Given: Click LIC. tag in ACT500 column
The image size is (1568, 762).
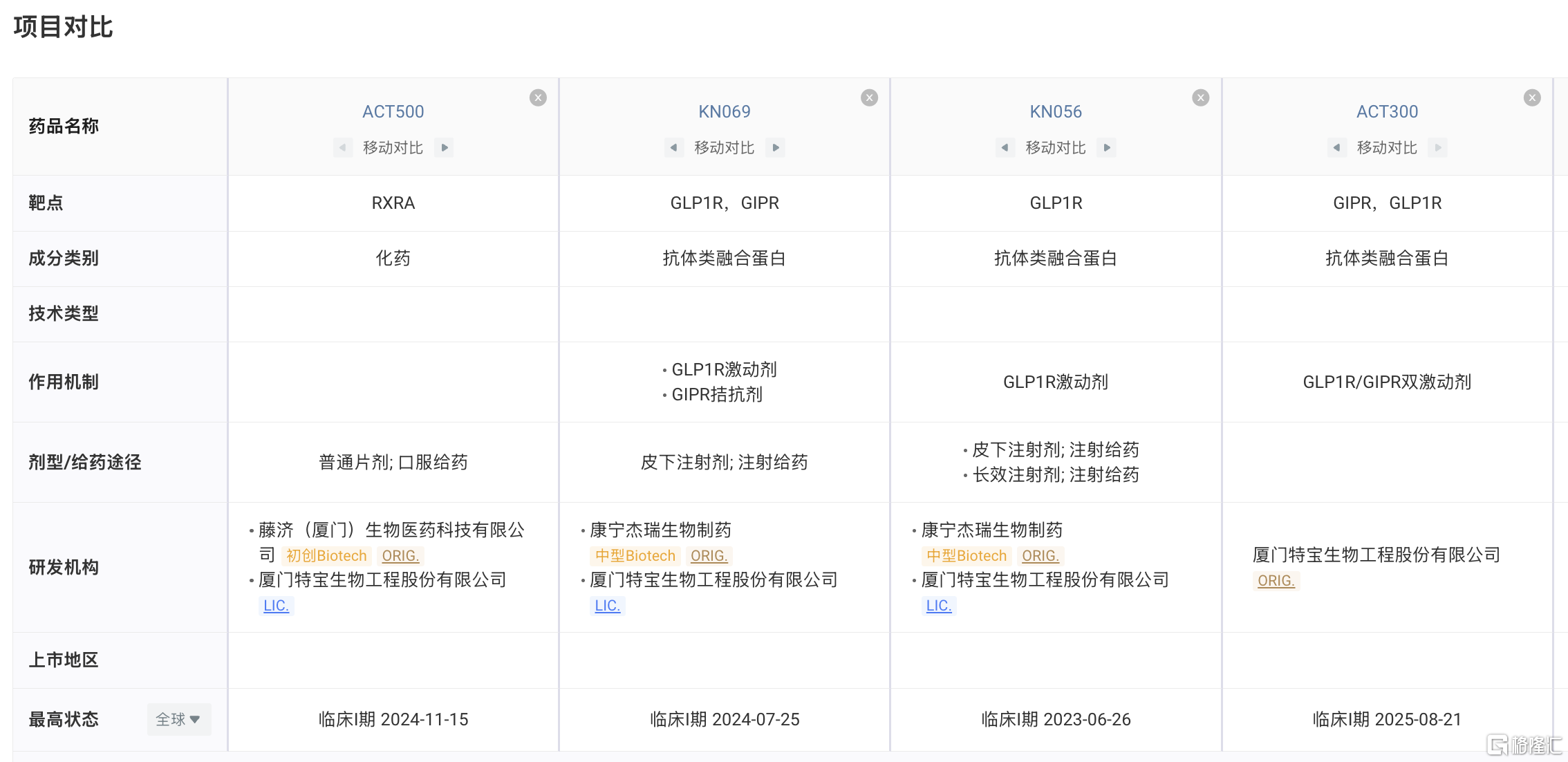Looking at the screenshot, I should point(276,606).
